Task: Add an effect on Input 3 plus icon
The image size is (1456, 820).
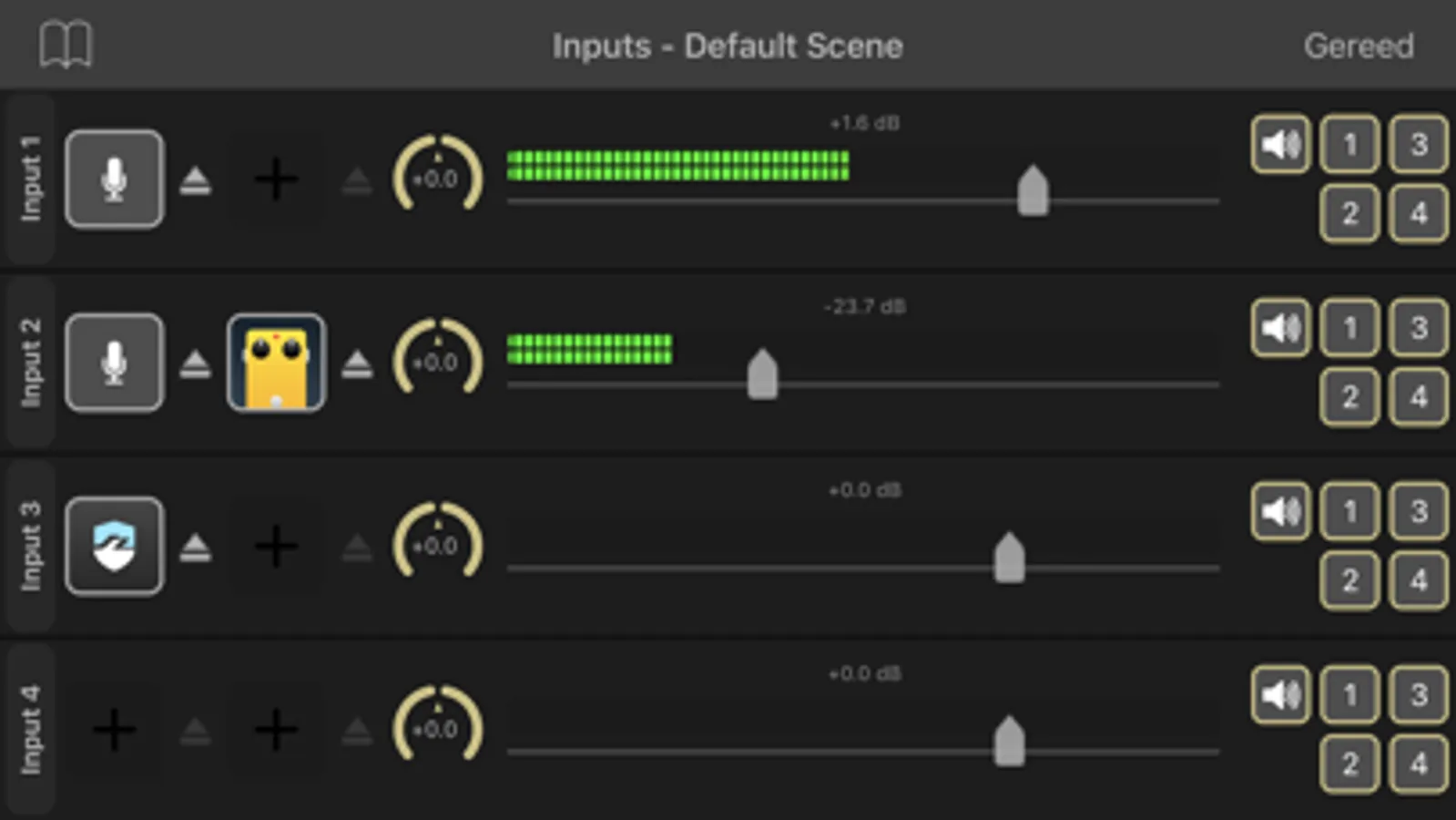Action: coord(276,547)
